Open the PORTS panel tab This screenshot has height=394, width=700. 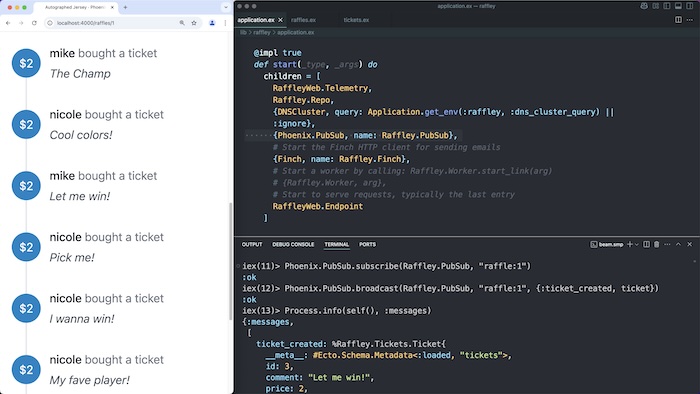pyautogui.click(x=367, y=245)
